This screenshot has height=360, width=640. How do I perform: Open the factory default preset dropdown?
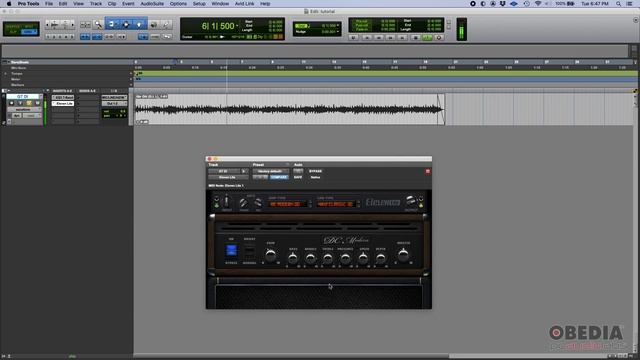270,171
